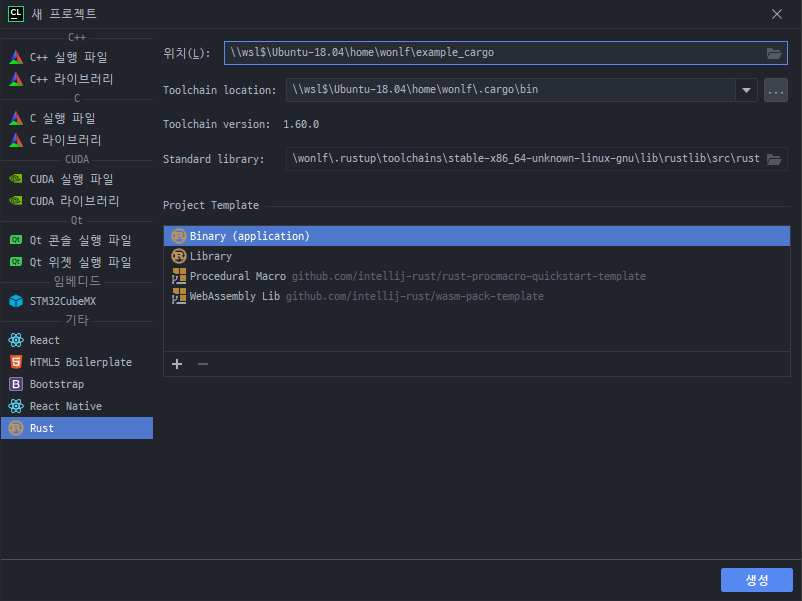The height and width of the screenshot is (601, 802).
Task: Click the Standard library label
Action: 213,159
